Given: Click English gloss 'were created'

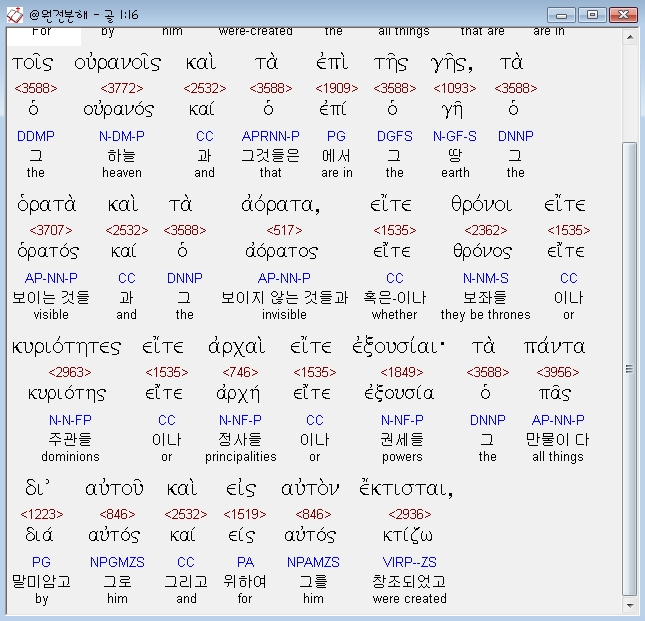Looking at the screenshot, I should [409, 598].
